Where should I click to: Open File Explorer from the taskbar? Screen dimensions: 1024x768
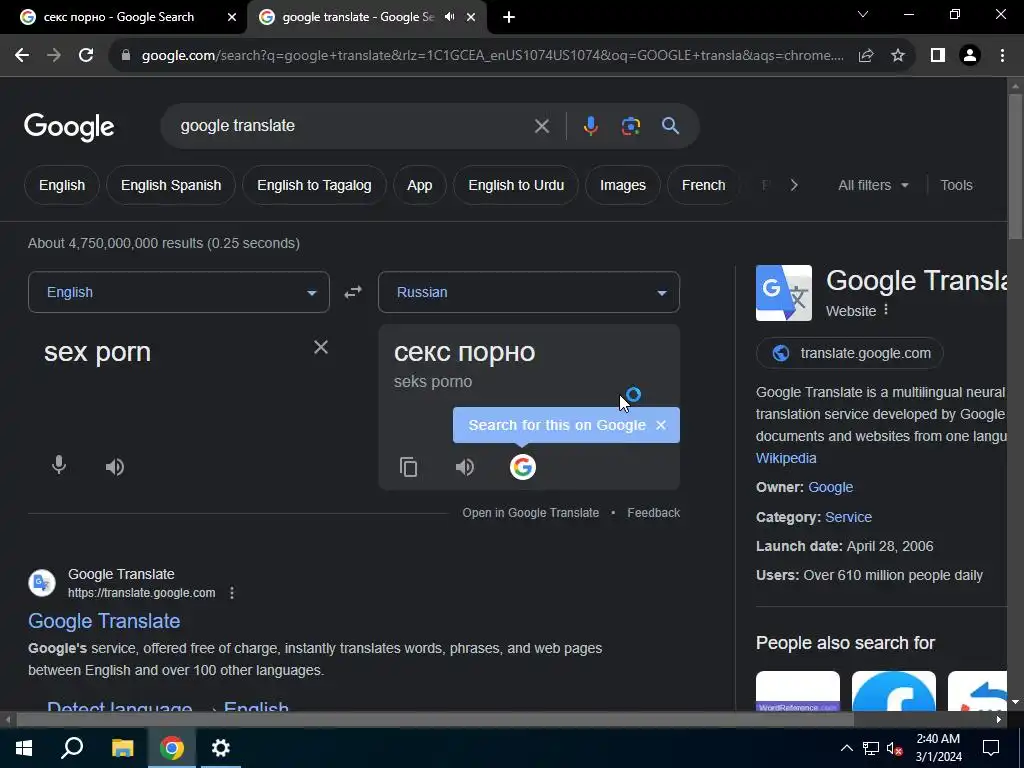tap(122, 748)
